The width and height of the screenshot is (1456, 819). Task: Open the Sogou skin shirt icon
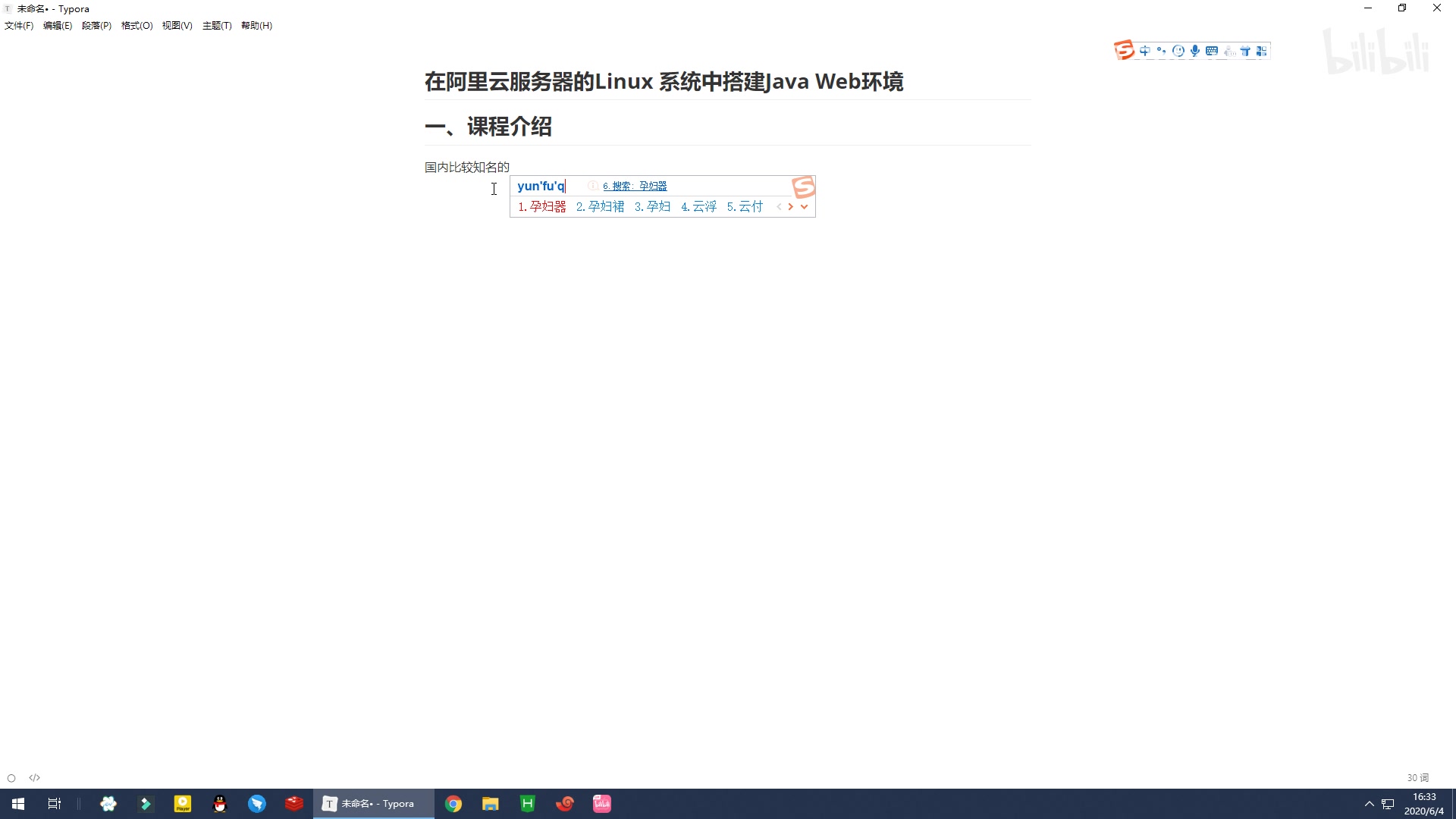tap(1245, 51)
